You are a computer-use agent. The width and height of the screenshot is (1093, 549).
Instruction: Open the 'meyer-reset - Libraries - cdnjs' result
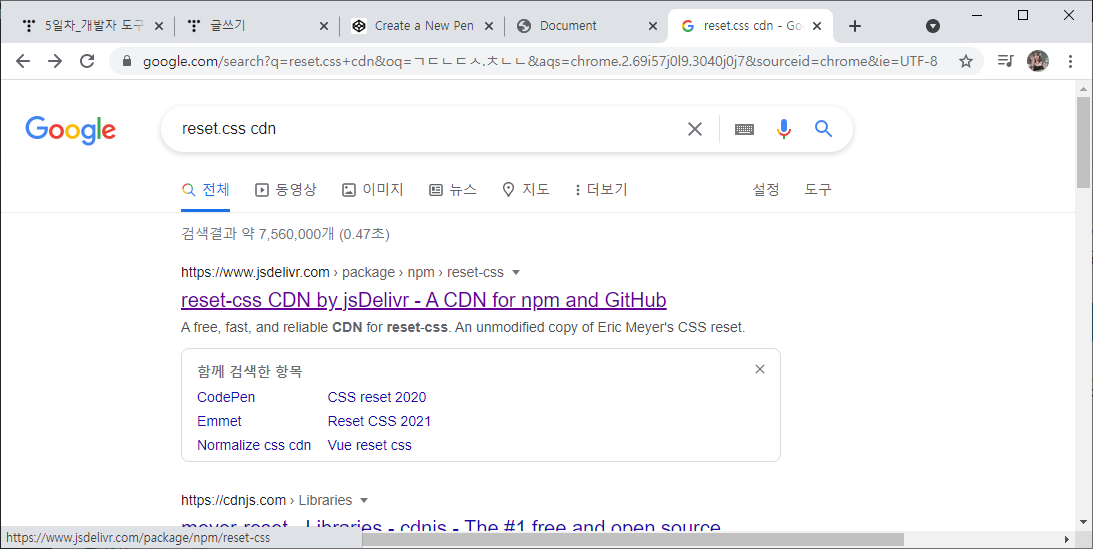click(451, 527)
